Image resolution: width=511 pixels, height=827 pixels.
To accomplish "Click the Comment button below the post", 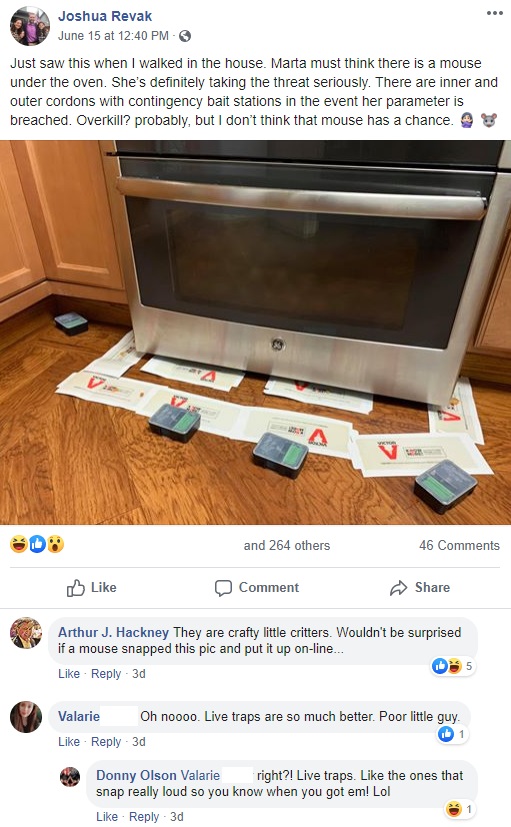I will [257, 588].
